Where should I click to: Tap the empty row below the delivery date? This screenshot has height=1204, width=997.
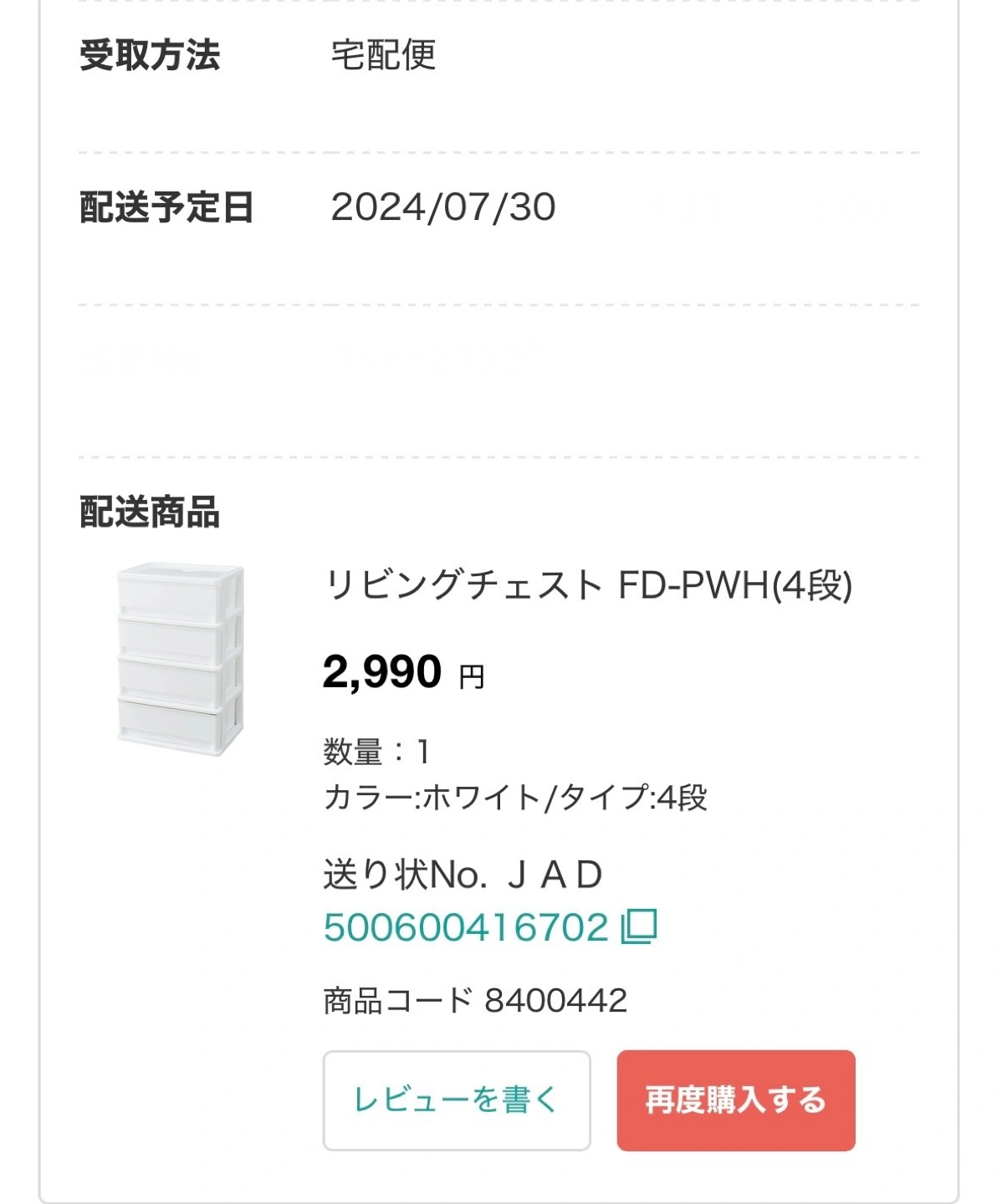point(498,381)
